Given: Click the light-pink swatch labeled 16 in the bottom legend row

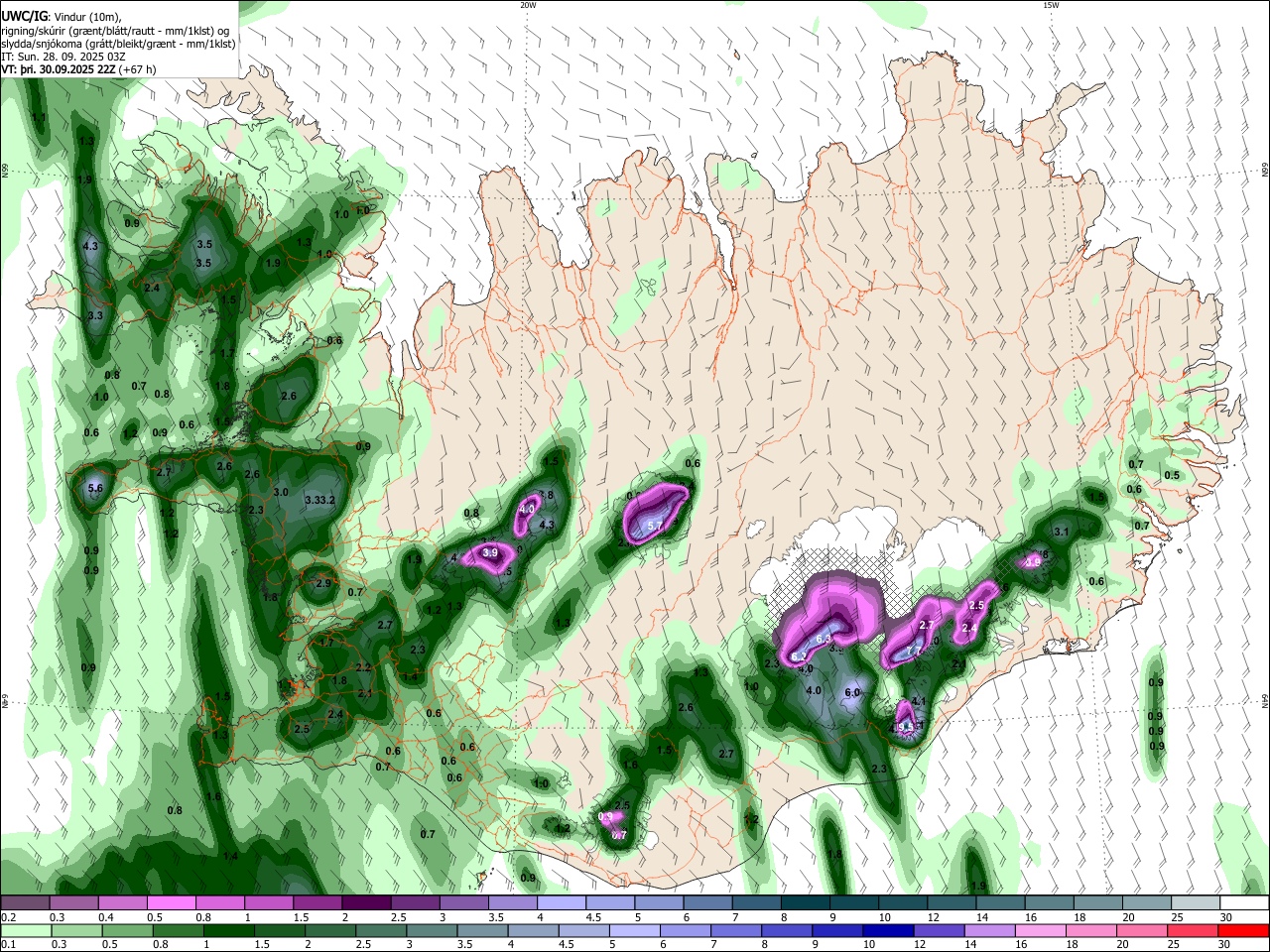Looking at the screenshot, I should 1040,930.
